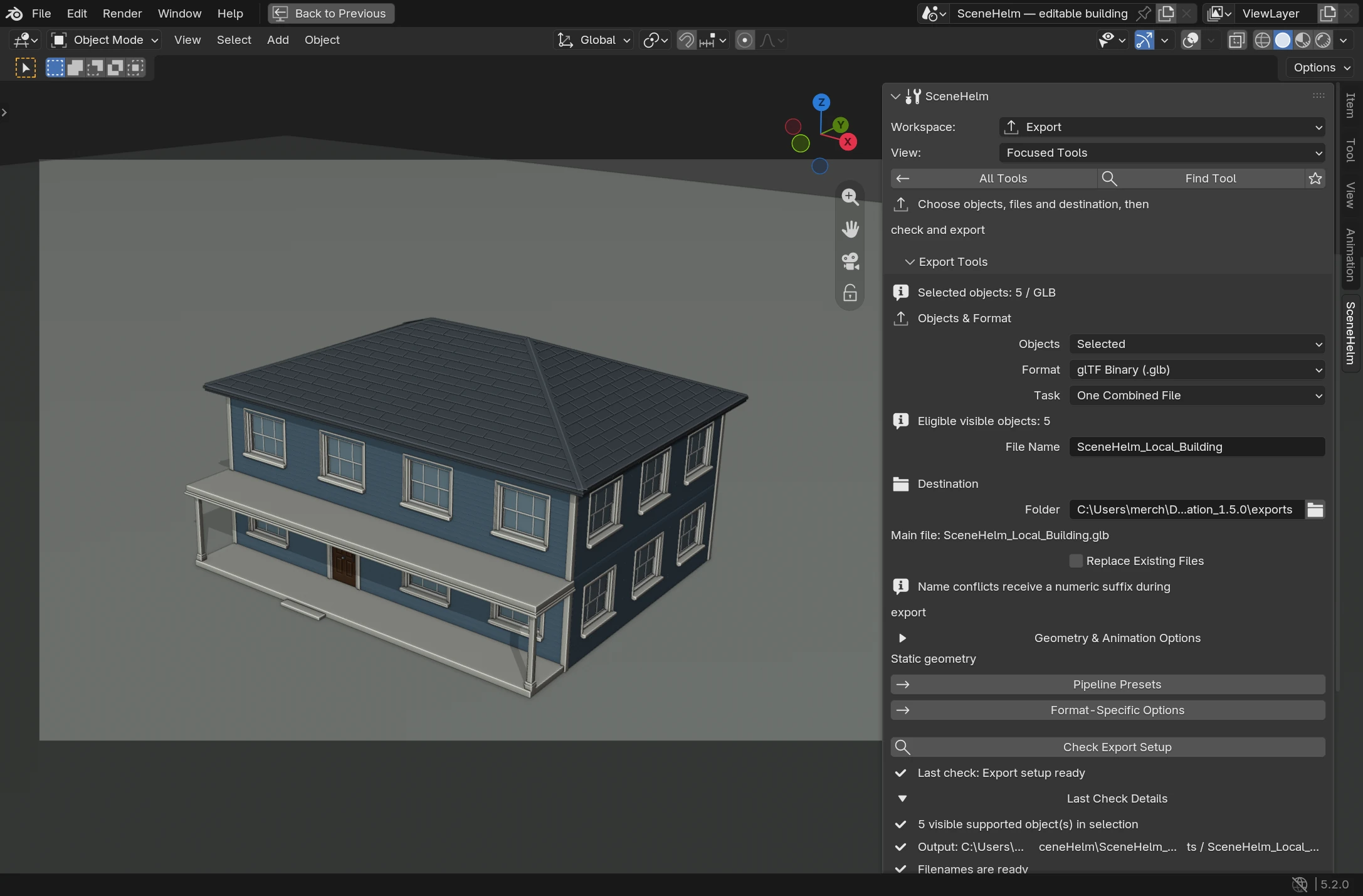Open Pipeline Presets
Viewport: 1363px width, 896px height.
1108,685
